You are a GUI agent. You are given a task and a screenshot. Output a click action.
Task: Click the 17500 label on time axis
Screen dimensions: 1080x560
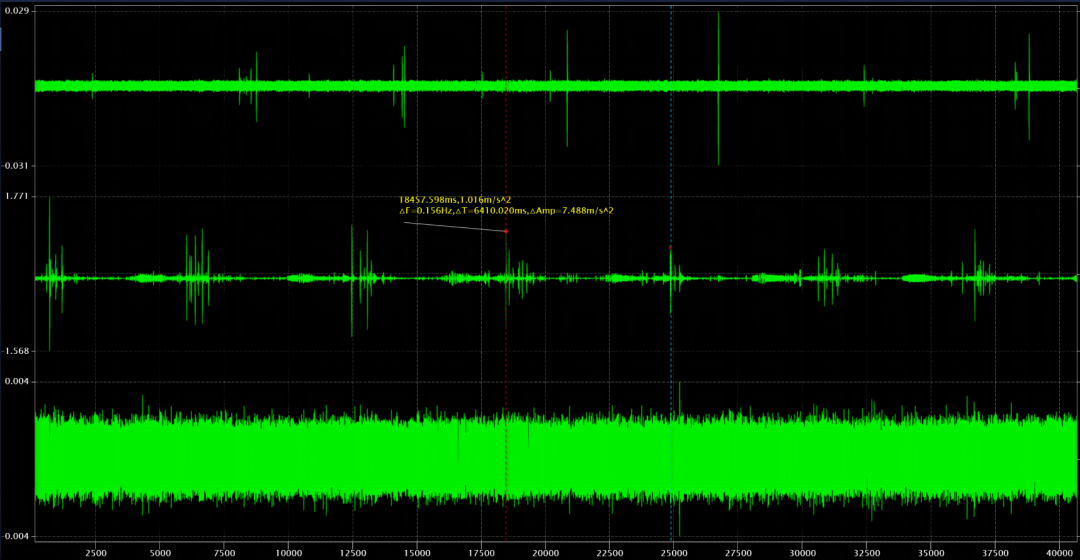(481, 551)
